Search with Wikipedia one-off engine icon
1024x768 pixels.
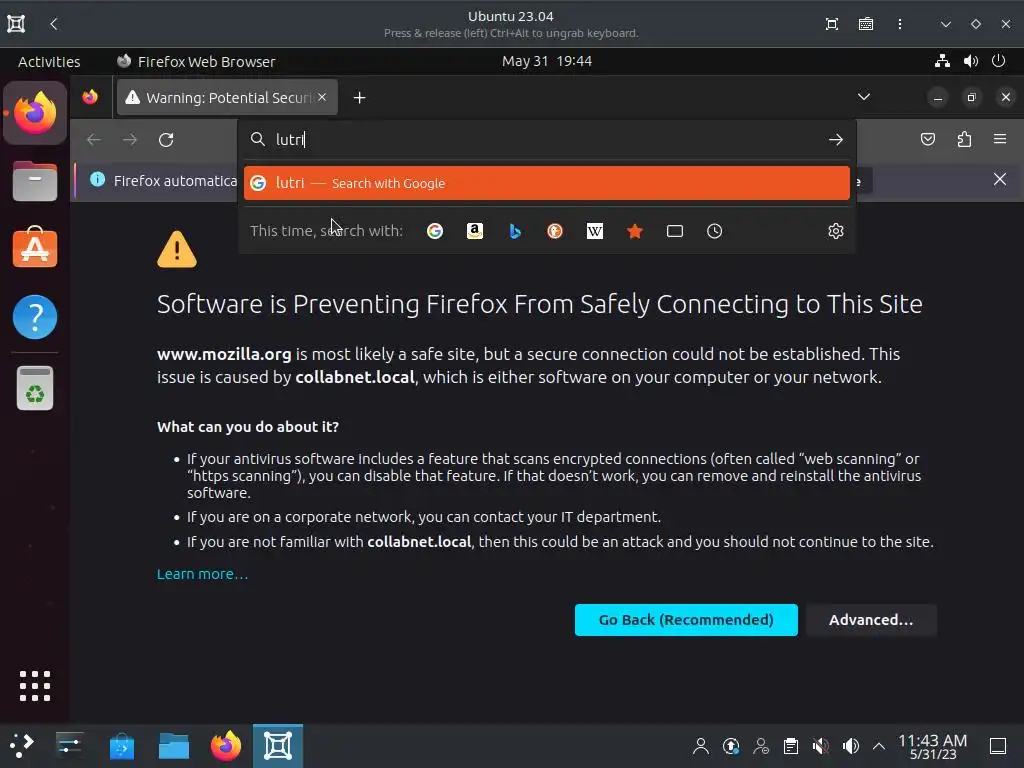click(x=595, y=231)
